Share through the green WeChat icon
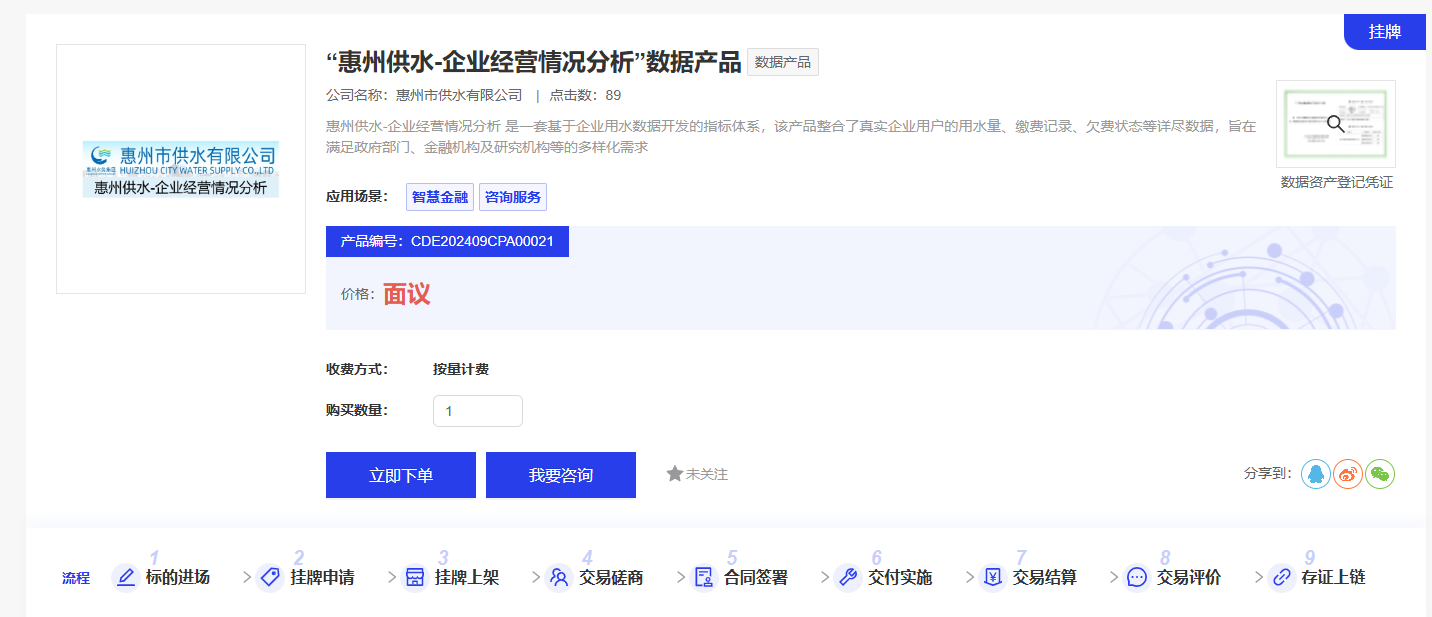Screen dimensions: 1432x617 point(1380,474)
